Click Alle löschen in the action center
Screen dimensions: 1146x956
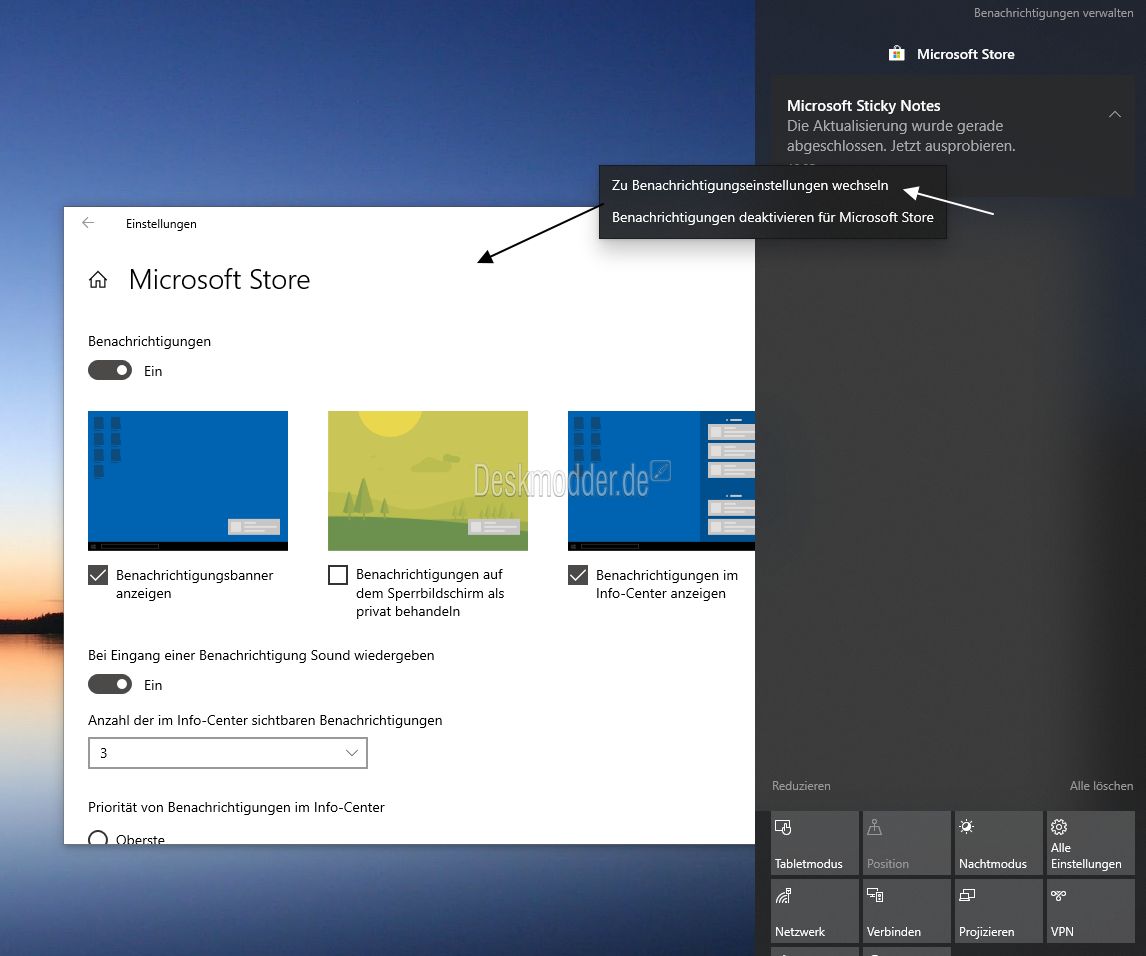pyautogui.click(x=1101, y=786)
